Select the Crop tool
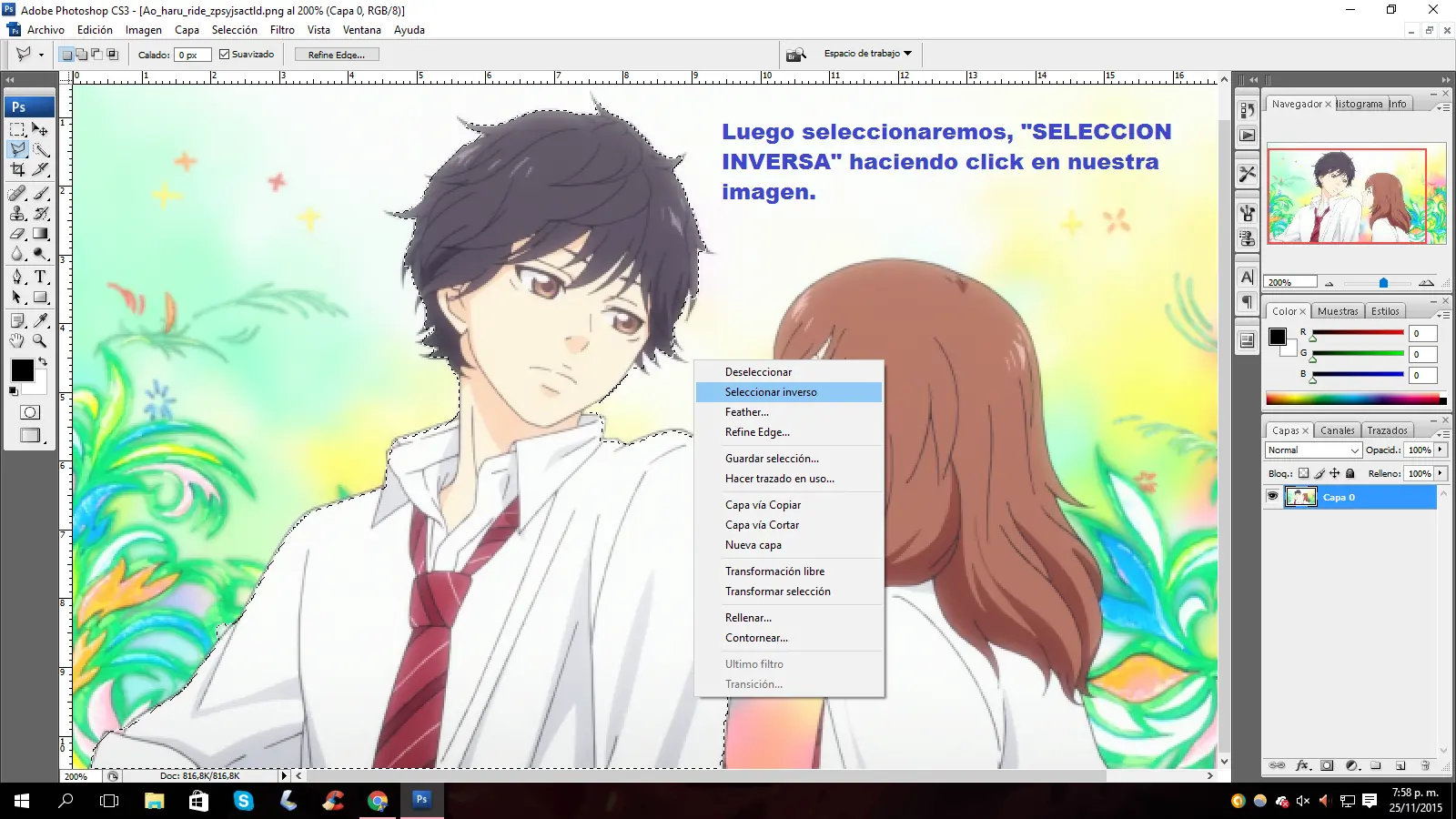The image size is (1456, 819). point(17,169)
